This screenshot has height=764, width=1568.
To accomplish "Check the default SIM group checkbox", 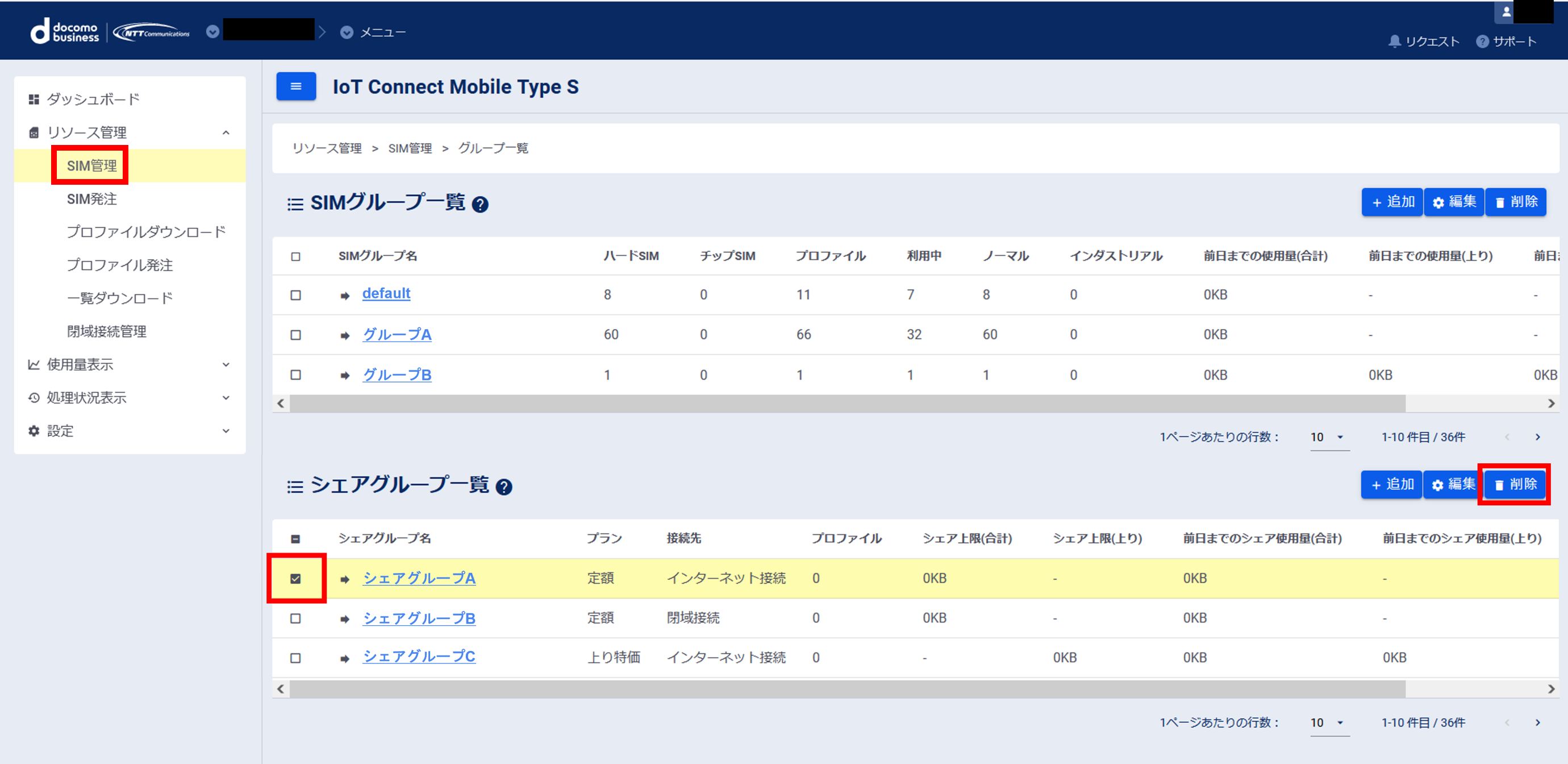I will (x=296, y=296).
